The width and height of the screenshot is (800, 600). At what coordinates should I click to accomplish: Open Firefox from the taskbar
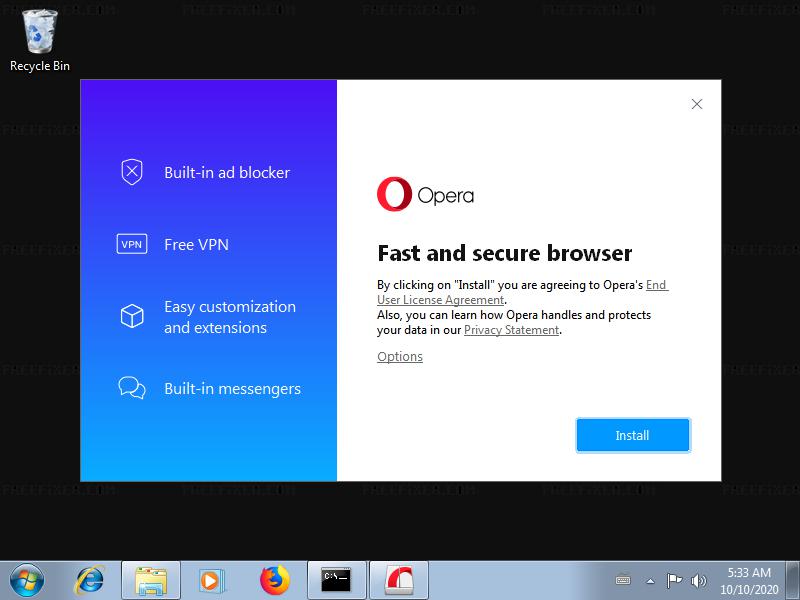(x=273, y=579)
